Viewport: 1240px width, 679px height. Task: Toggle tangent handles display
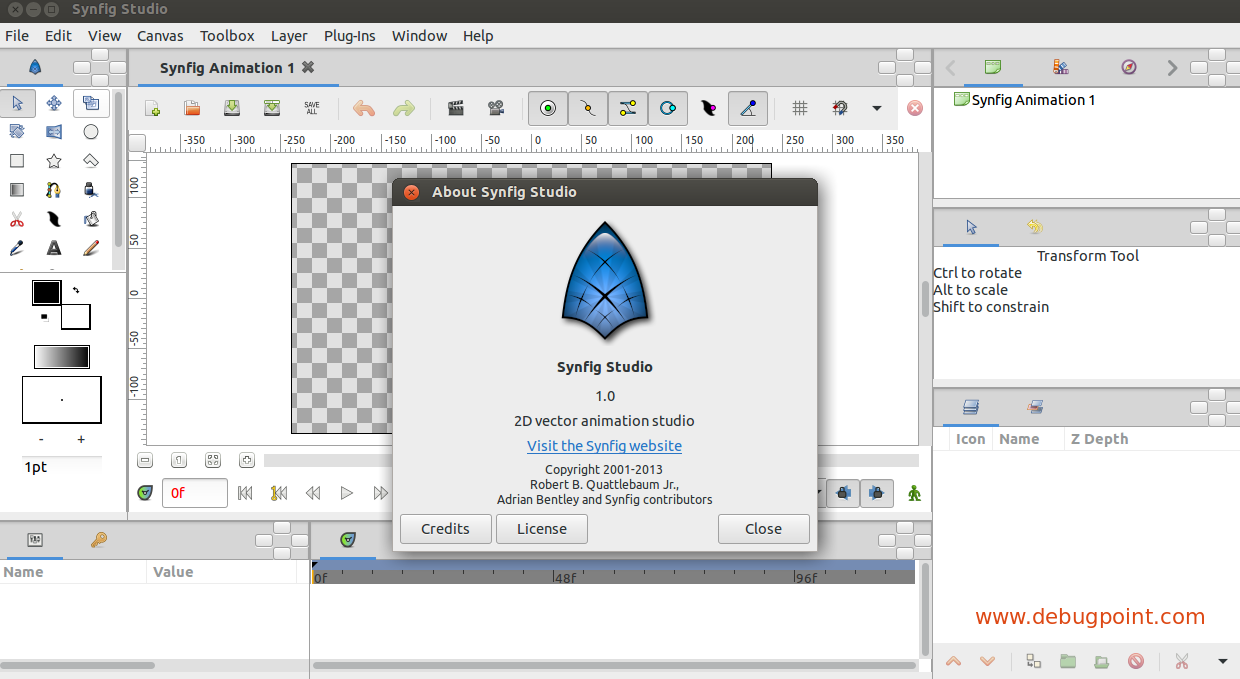tap(628, 108)
